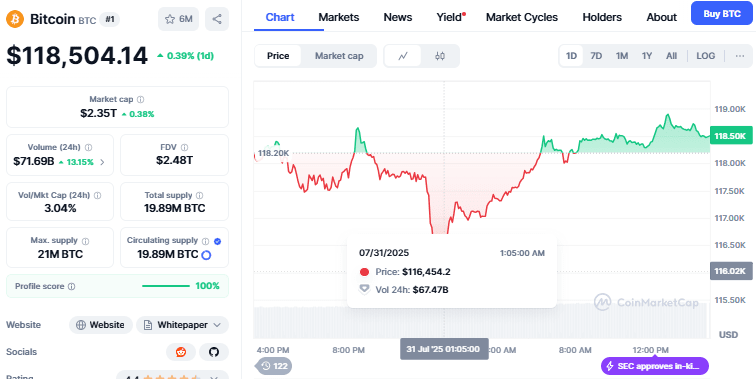The image size is (756, 379).
Task: Open the Website link button
Action: (100, 325)
